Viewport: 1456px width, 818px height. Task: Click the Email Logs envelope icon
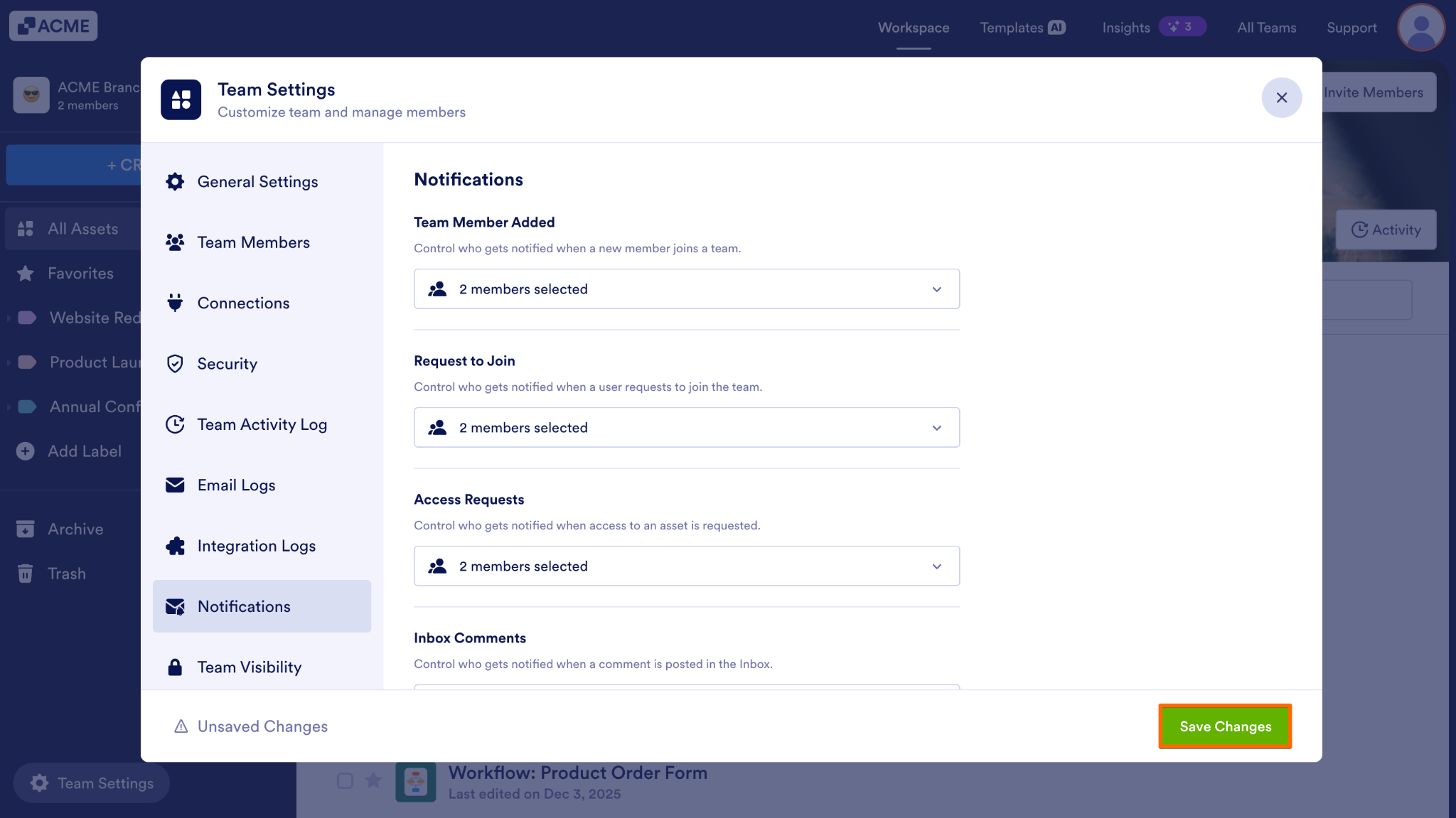[175, 485]
